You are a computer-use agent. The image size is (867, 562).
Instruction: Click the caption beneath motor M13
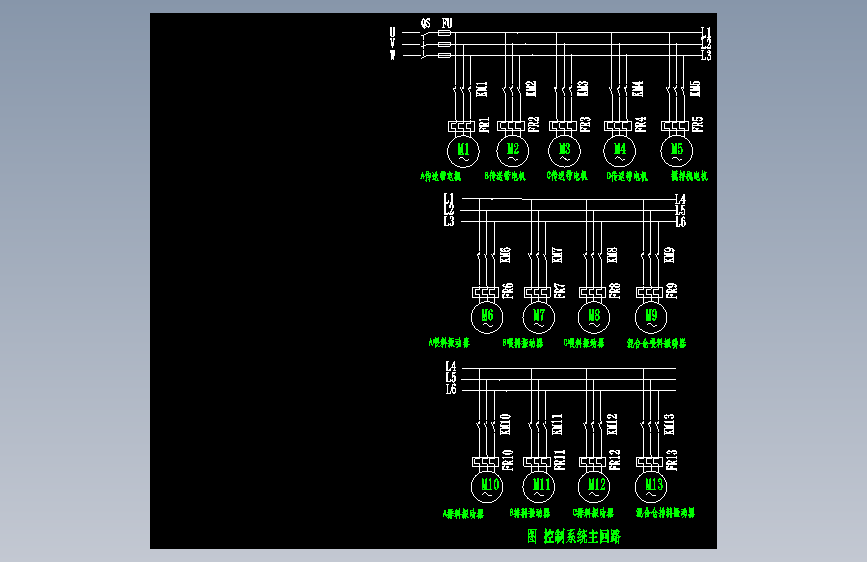click(x=665, y=513)
